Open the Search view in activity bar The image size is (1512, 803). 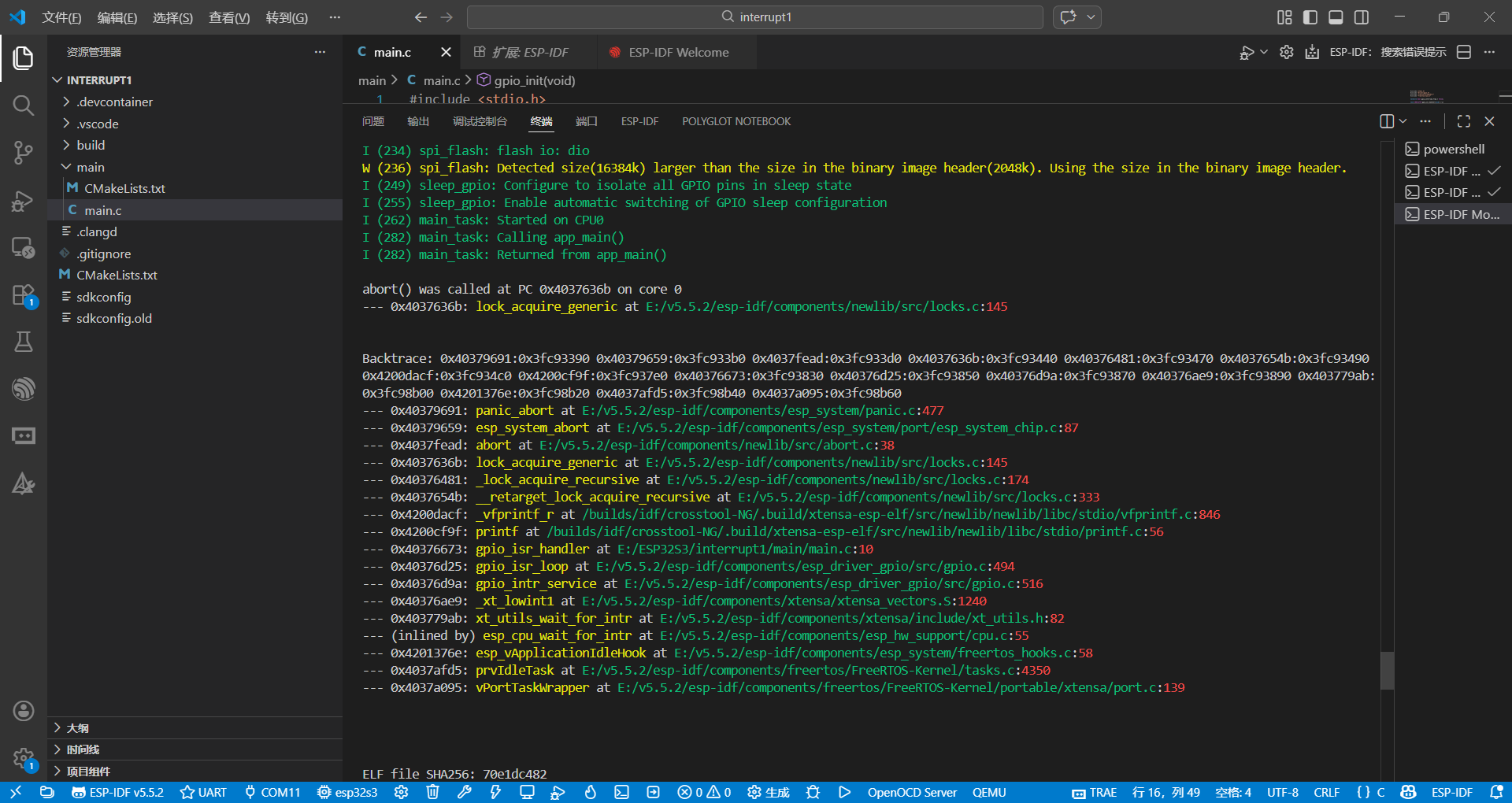point(23,105)
